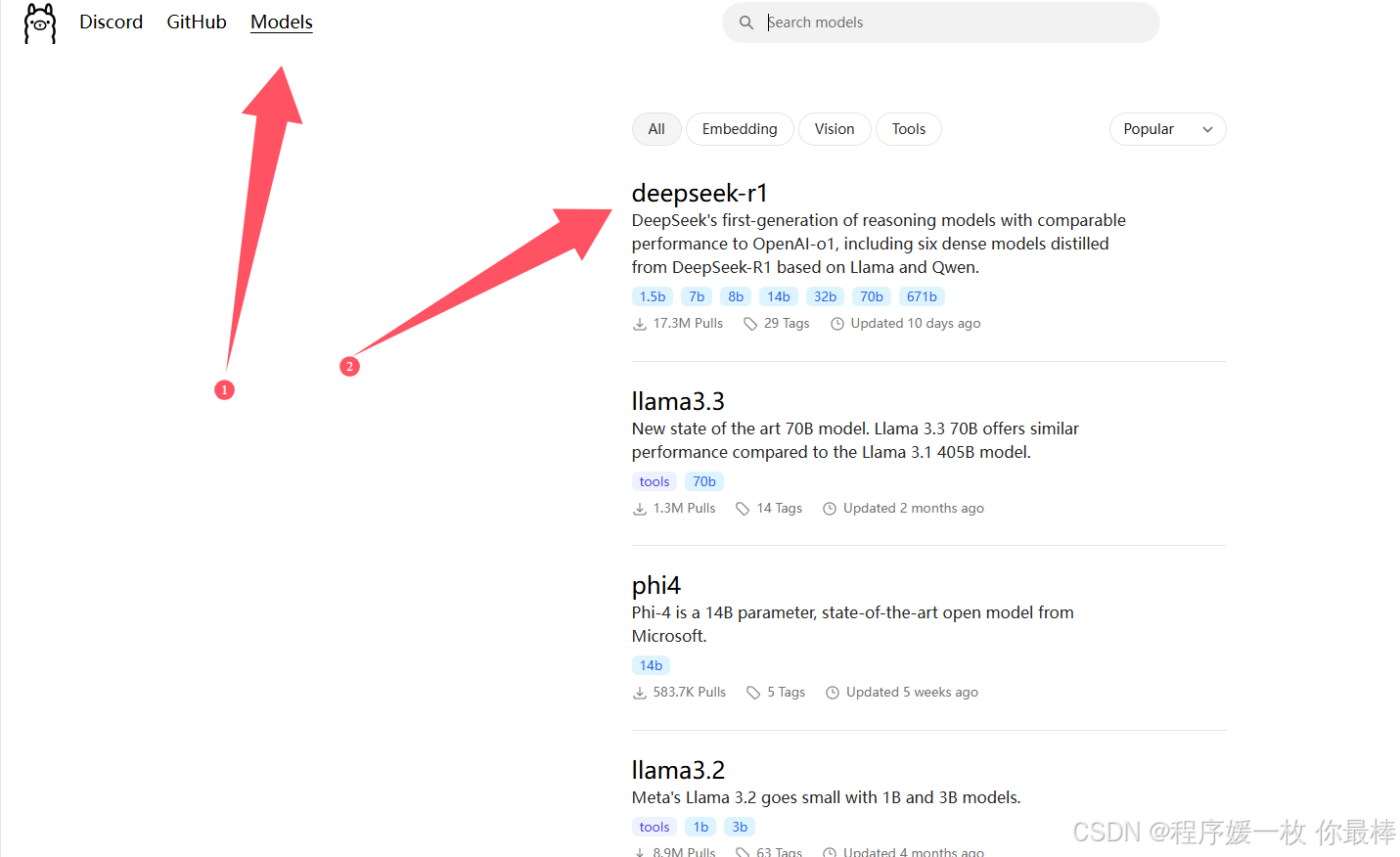
Task: Click the tools tag of llama3.3
Action: 655,481
